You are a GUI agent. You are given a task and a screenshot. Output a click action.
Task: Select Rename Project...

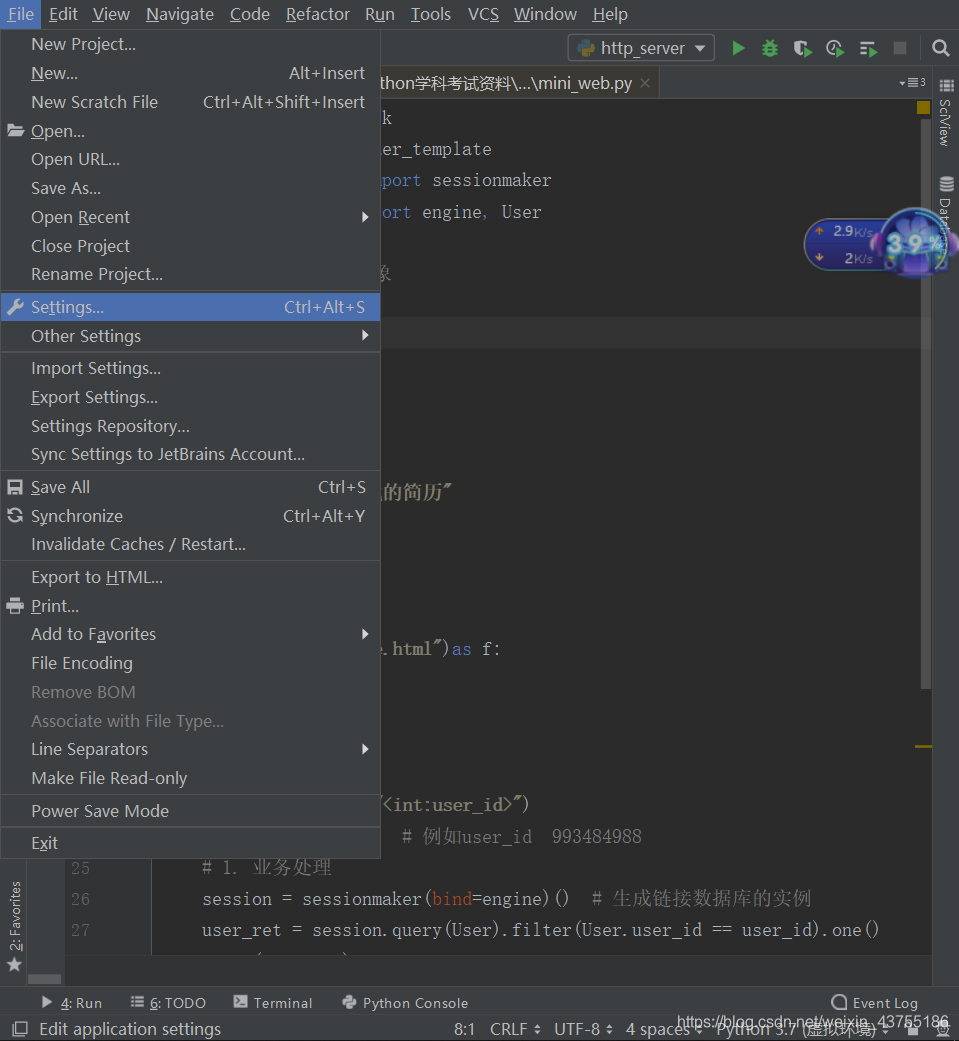[x=191, y=274]
